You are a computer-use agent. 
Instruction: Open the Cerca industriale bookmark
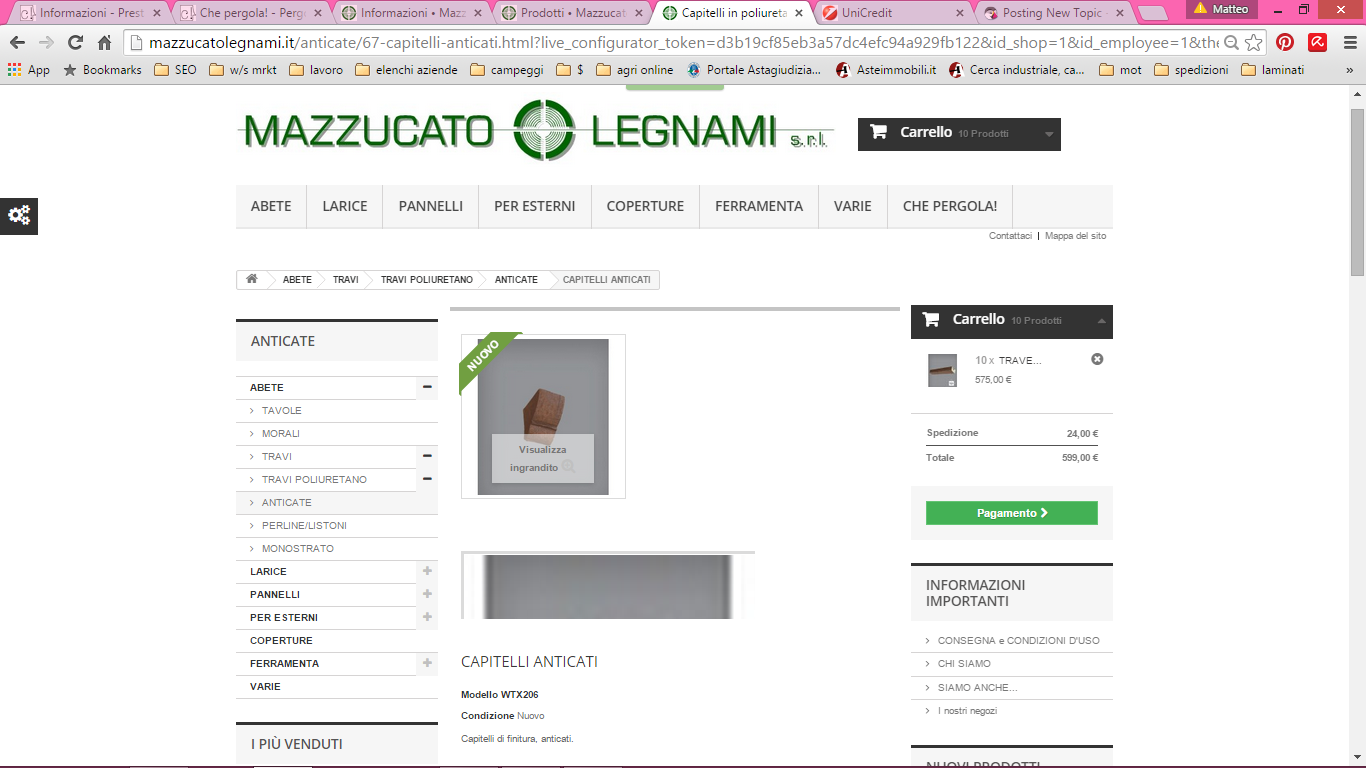[x=1016, y=70]
